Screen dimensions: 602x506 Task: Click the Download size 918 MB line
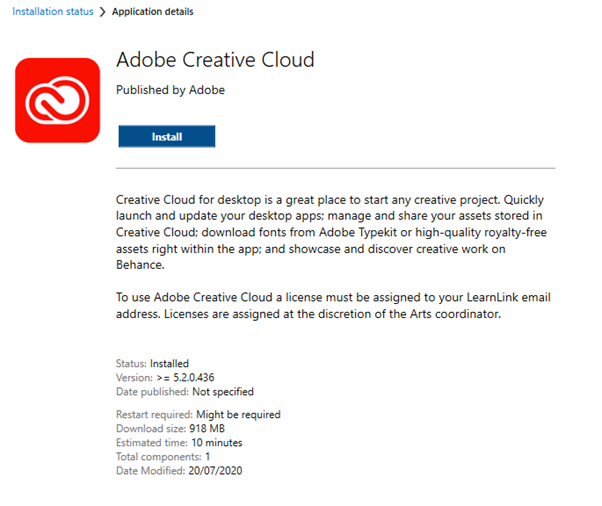pyautogui.click(x=170, y=428)
